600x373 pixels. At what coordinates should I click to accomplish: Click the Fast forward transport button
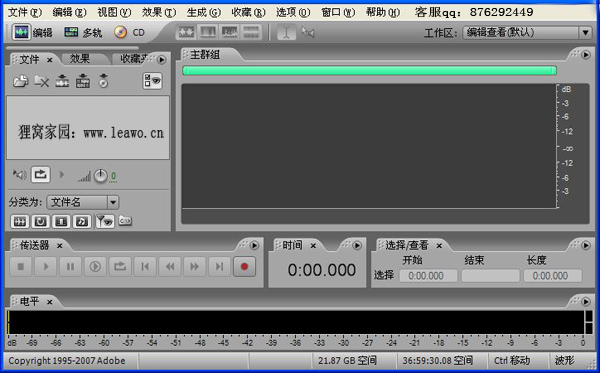point(194,266)
